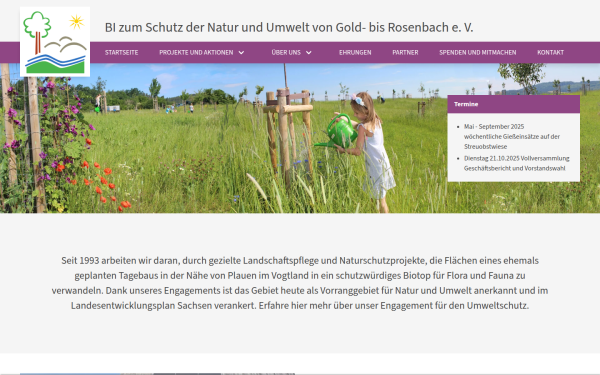Open the Startseite menu item

[x=122, y=52]
